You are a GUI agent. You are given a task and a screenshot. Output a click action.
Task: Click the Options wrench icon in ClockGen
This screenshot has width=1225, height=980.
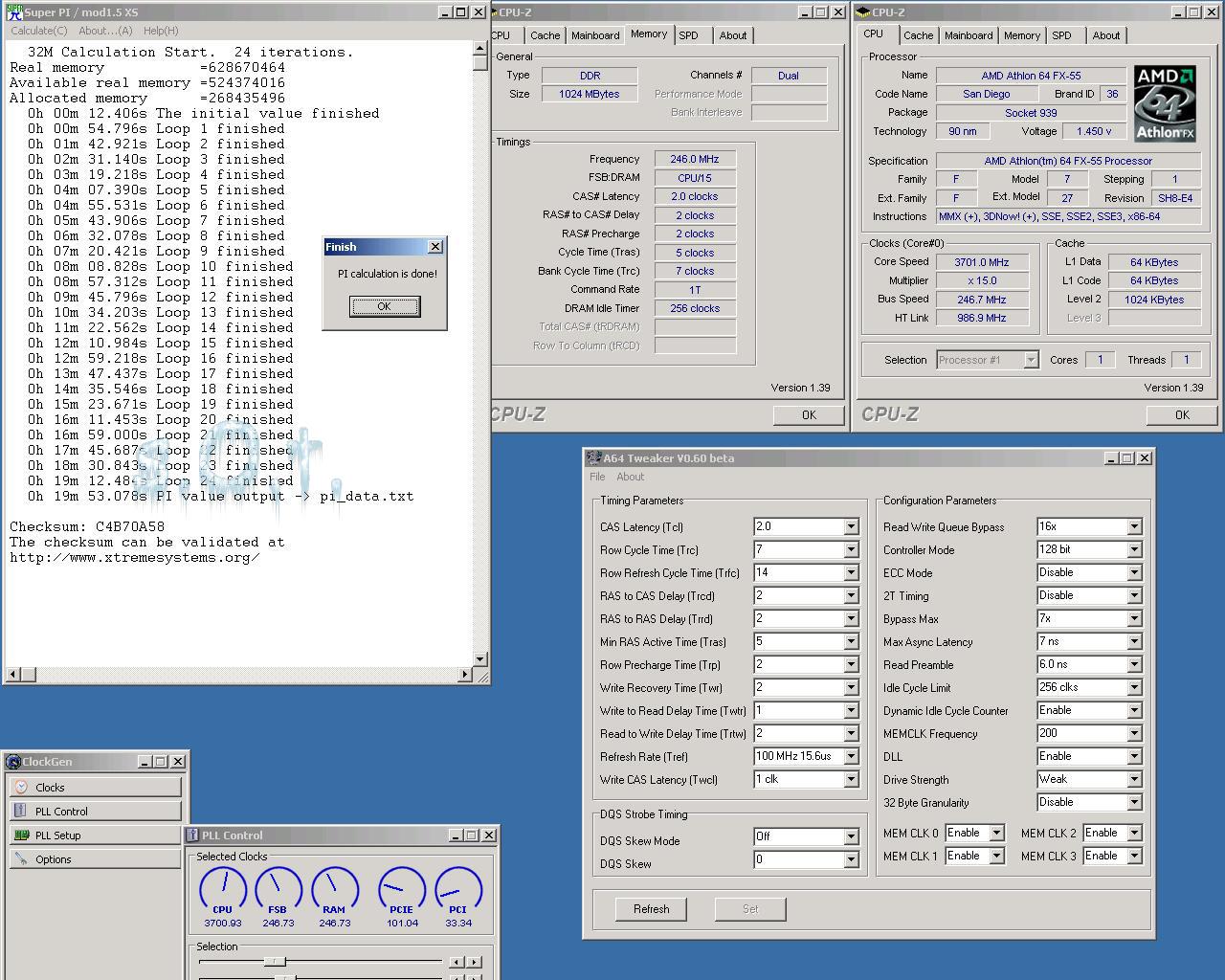[x=21, y=858]
